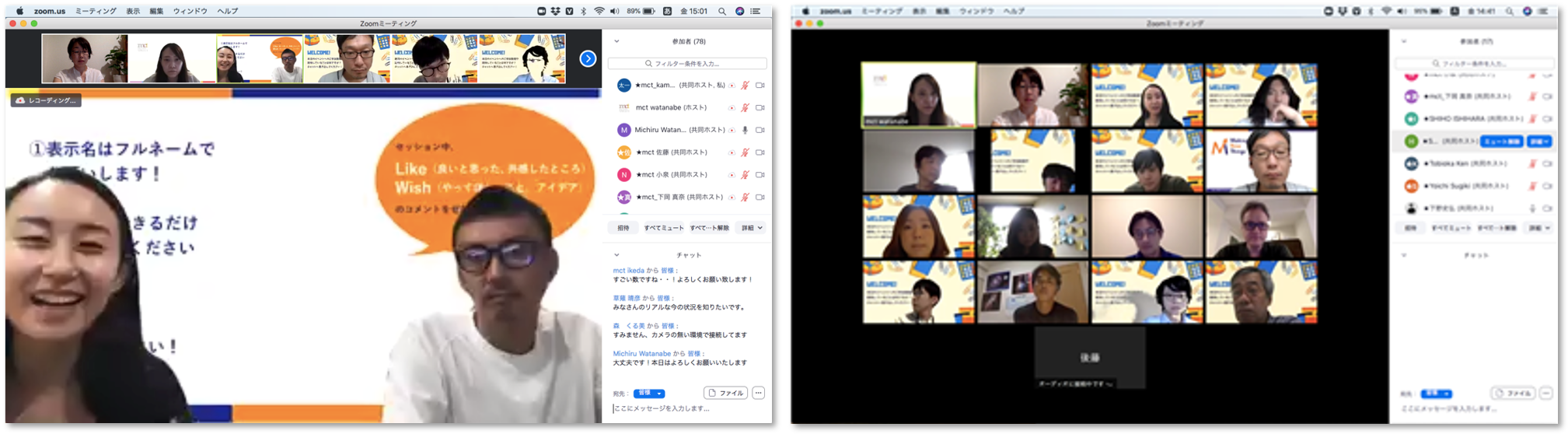Open blue 詳細 dropdown on highlighted gallery-view participant row
Viewport: 1568px width, 434px height.
(x=1539, y=142)
